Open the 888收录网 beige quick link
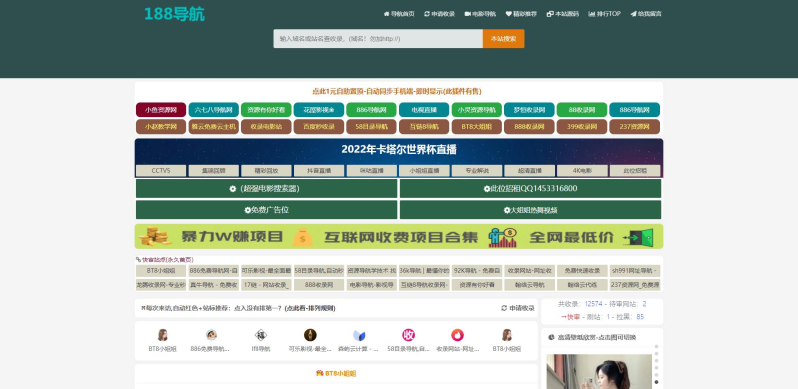The height and width of the screenshot is (389, 798). pyautogui.click(x=319, y=285)
